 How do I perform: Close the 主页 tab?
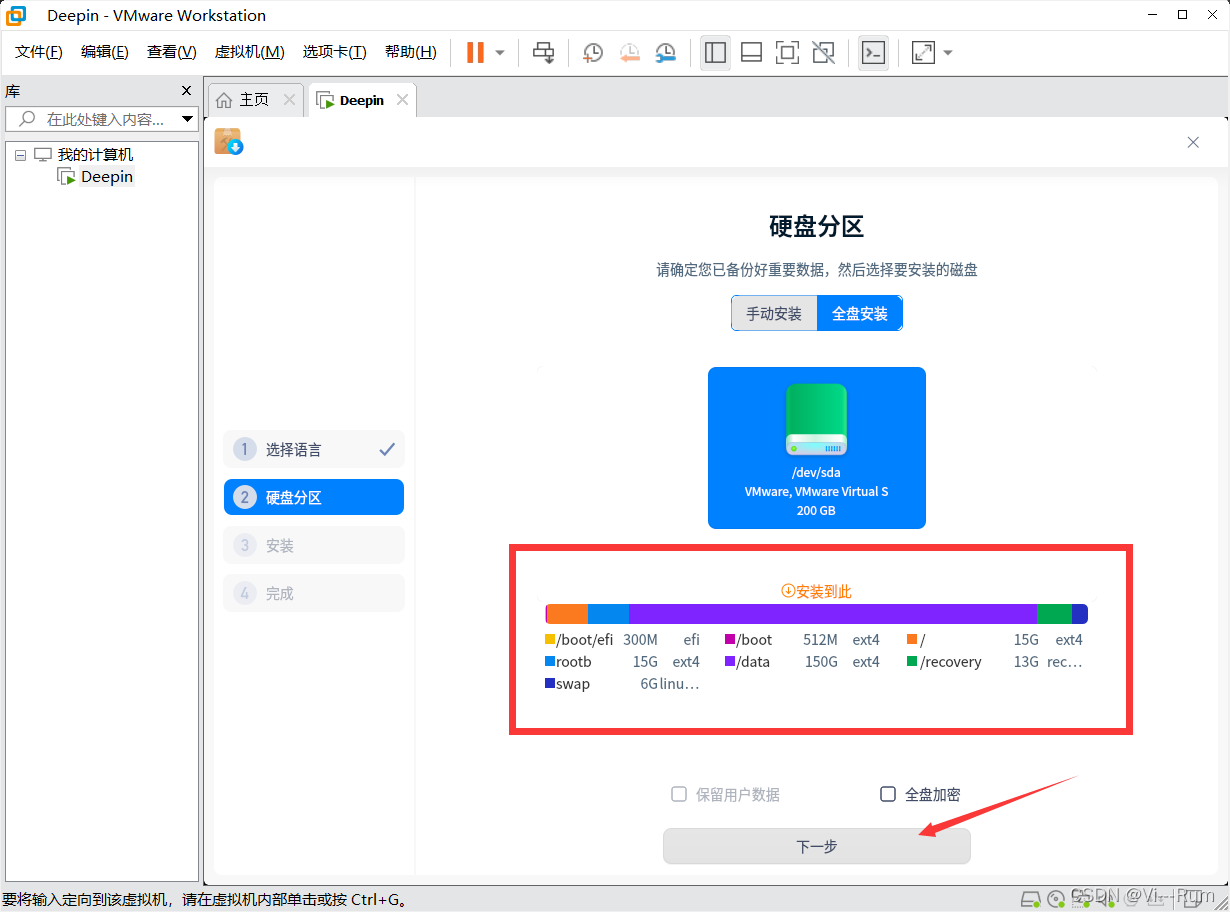pyautogui.click(x=289, y=100)
